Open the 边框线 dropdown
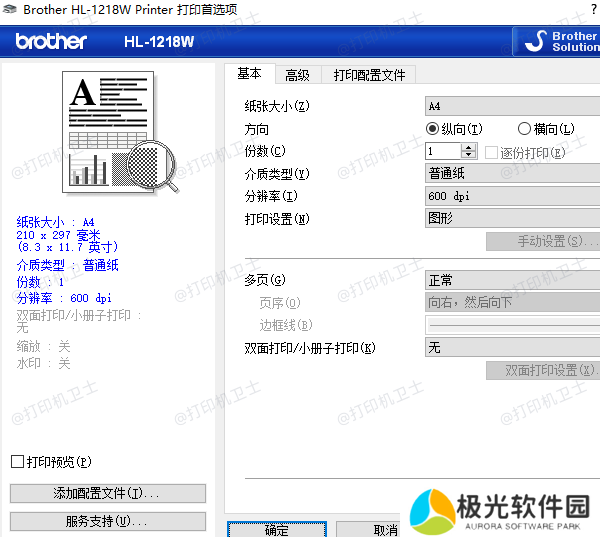This screenshot has height=537, width=600. 512,325
